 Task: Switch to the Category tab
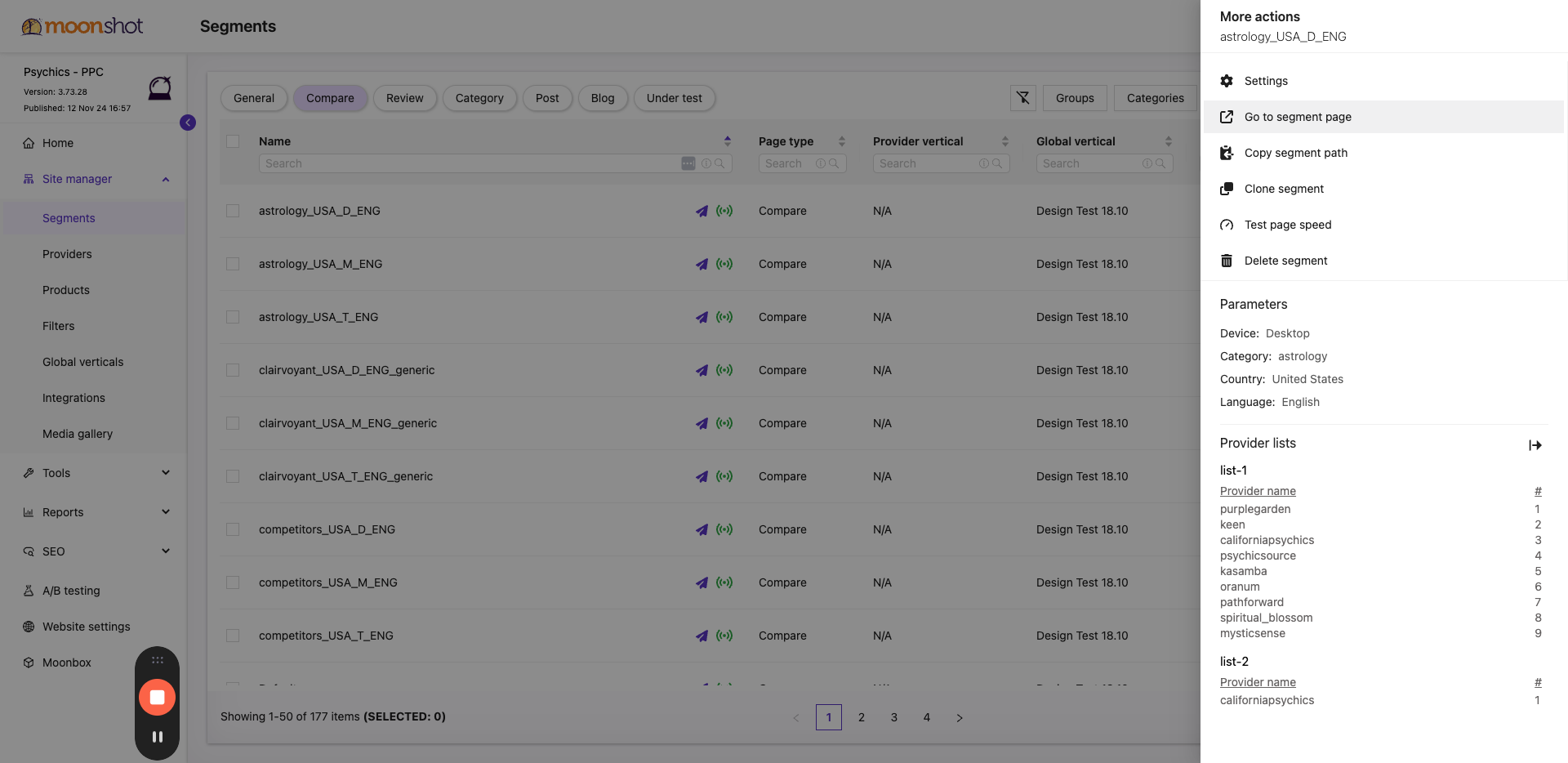click(x=479, y=98)
